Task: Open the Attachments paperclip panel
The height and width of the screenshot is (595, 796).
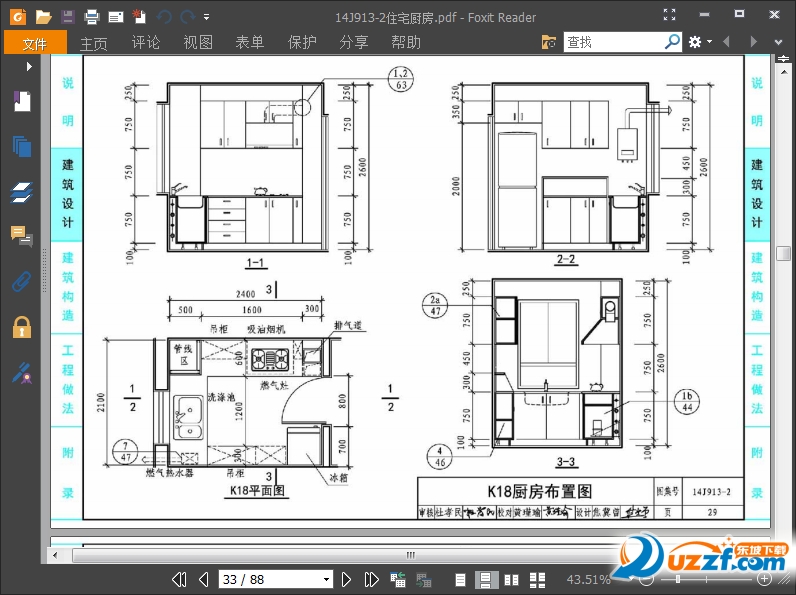Action: click(22, 281)
